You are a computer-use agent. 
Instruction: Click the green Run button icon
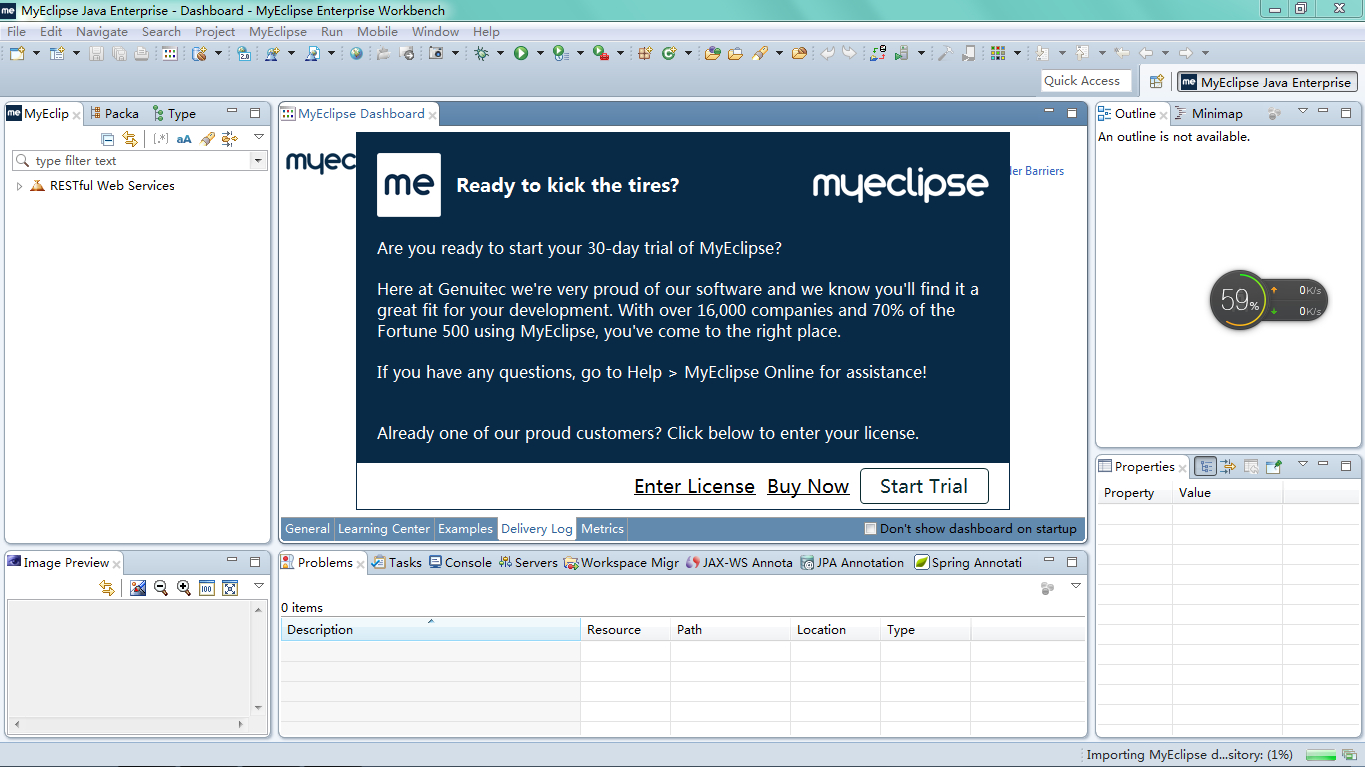(521, 53)
